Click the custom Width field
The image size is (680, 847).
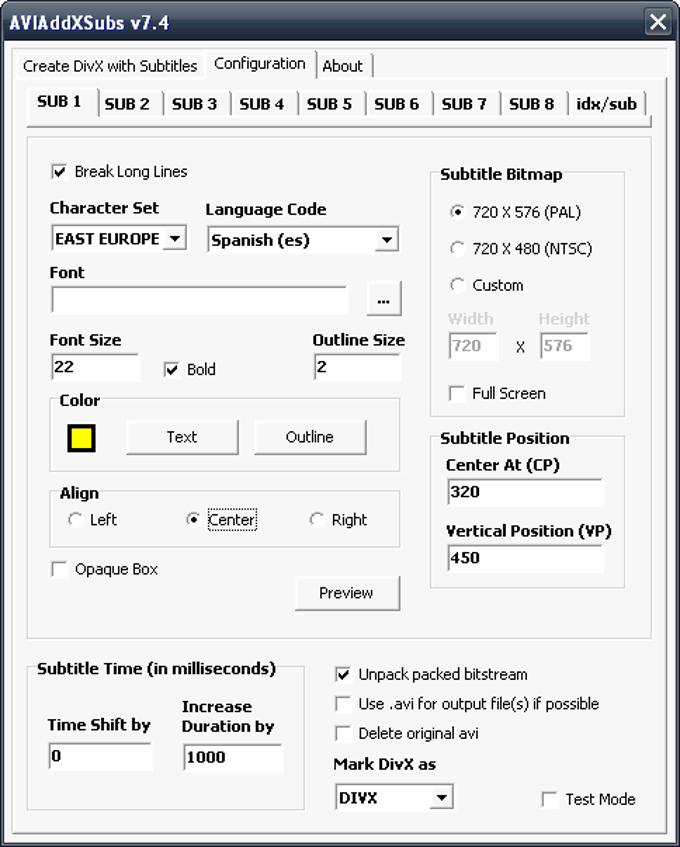tap(473, 346)
